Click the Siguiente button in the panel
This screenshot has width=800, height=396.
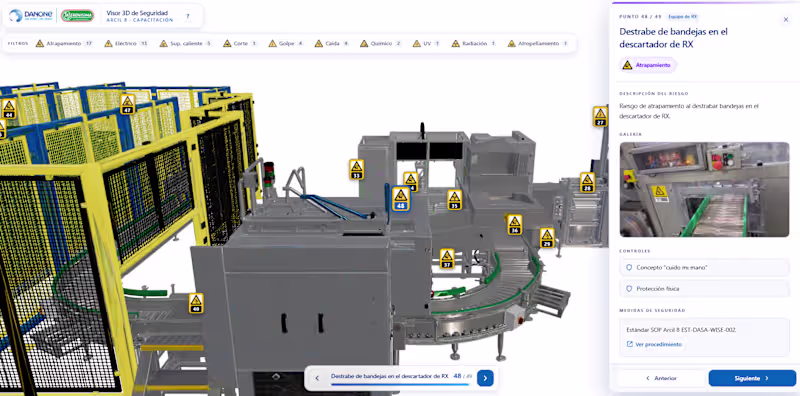point(752,378)
